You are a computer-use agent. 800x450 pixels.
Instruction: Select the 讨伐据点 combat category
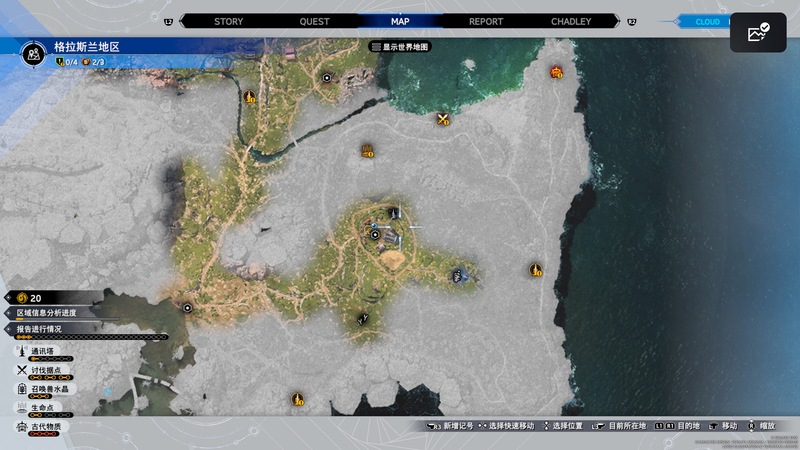45,371
